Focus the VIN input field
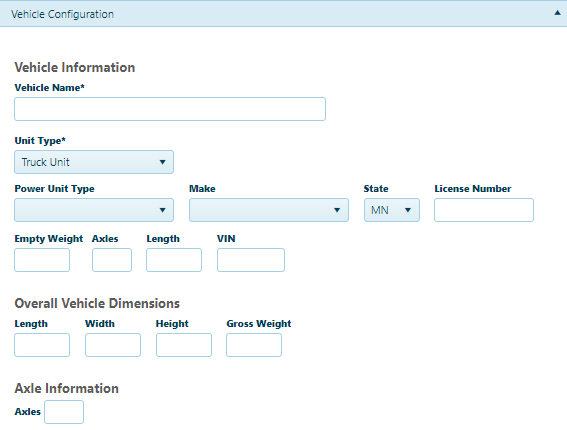Screen dimensions: 567x430 click(251, 260)
